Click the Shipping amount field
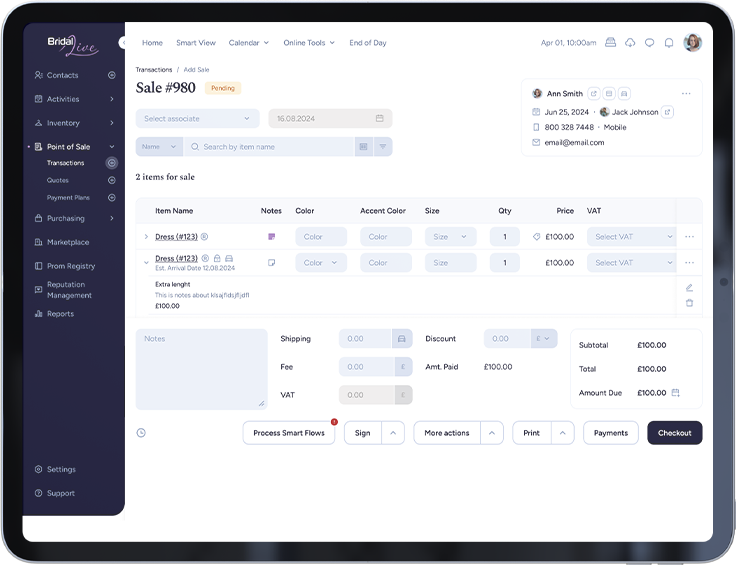The image size is (736, 565). point(365,338)
